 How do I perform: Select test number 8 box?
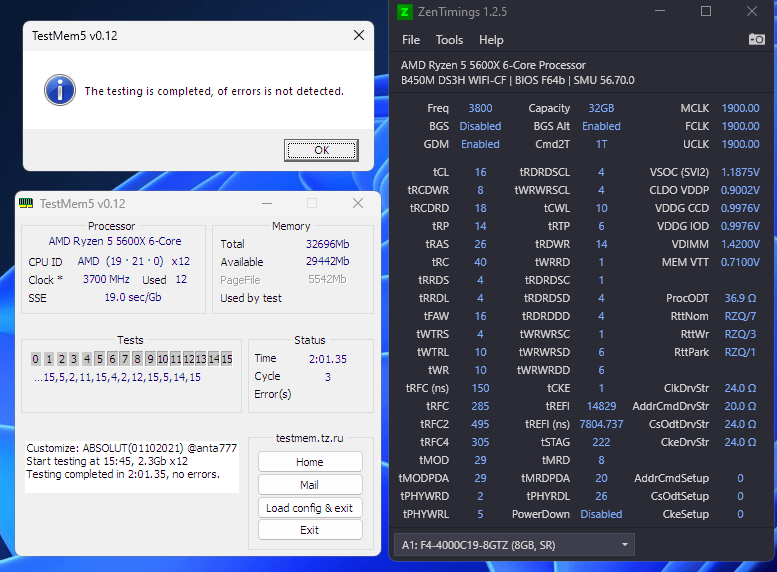tap(137, 359)
